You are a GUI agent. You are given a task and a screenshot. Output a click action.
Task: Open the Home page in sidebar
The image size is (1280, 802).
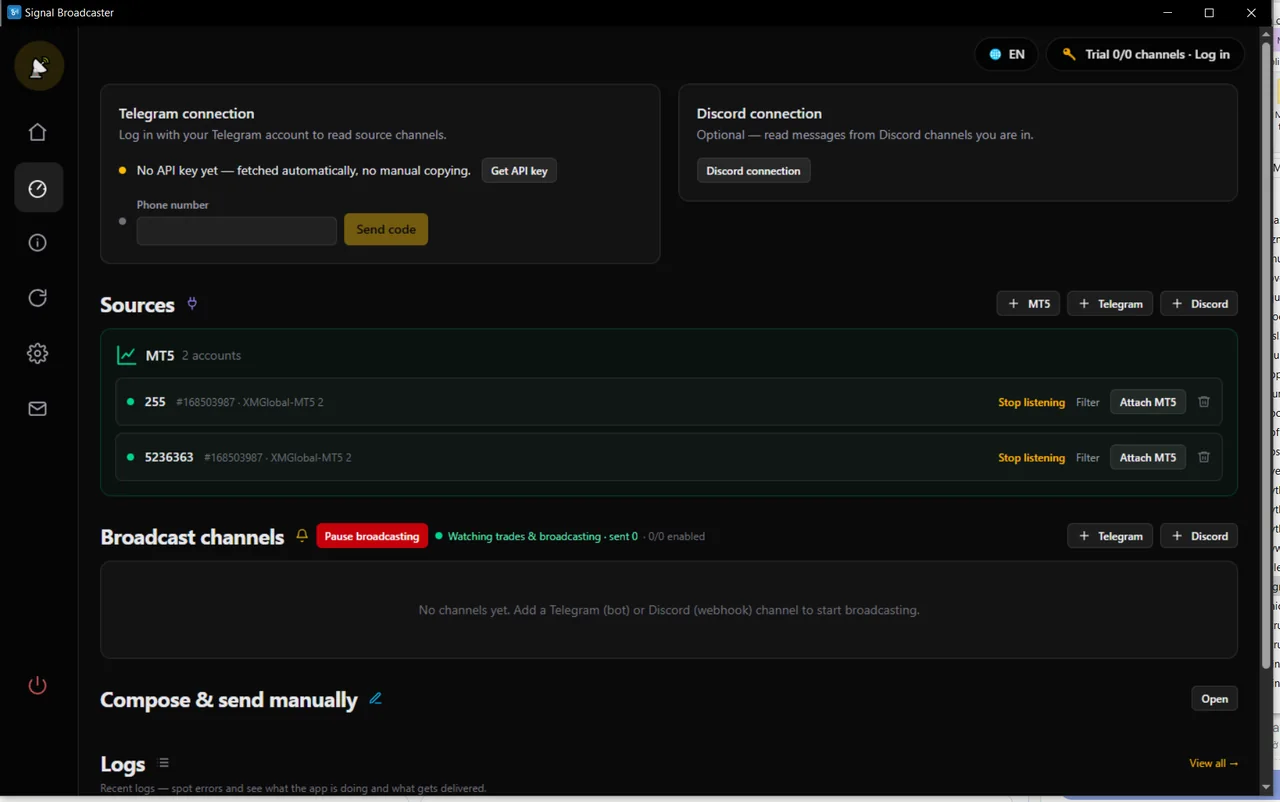tap(38, 132)
